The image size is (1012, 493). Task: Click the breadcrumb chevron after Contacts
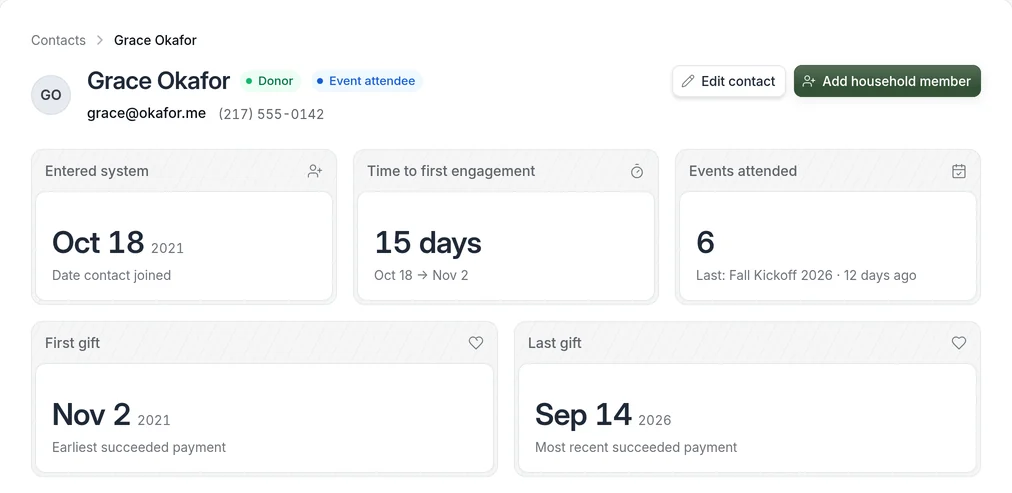point(99,40)
